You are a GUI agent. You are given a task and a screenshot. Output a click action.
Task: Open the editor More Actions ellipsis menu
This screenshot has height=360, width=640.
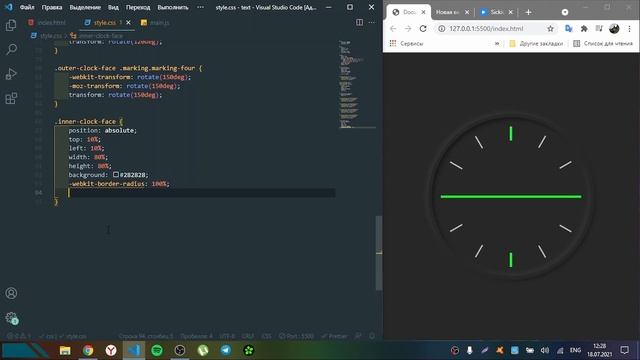pos(372,22)
